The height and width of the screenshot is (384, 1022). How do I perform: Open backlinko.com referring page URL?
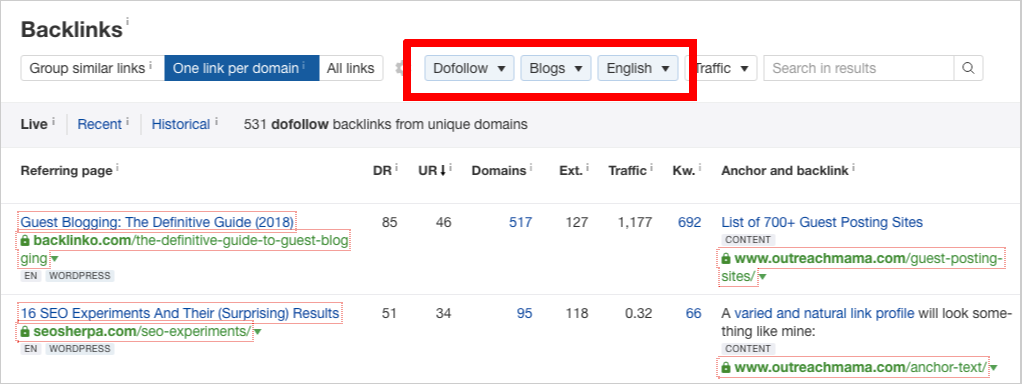185,250
